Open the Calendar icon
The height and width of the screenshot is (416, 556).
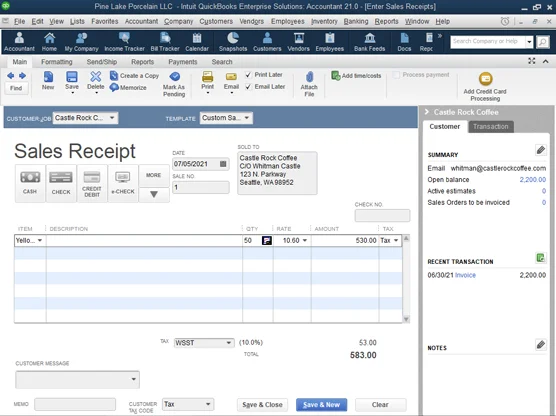(197, 42)
